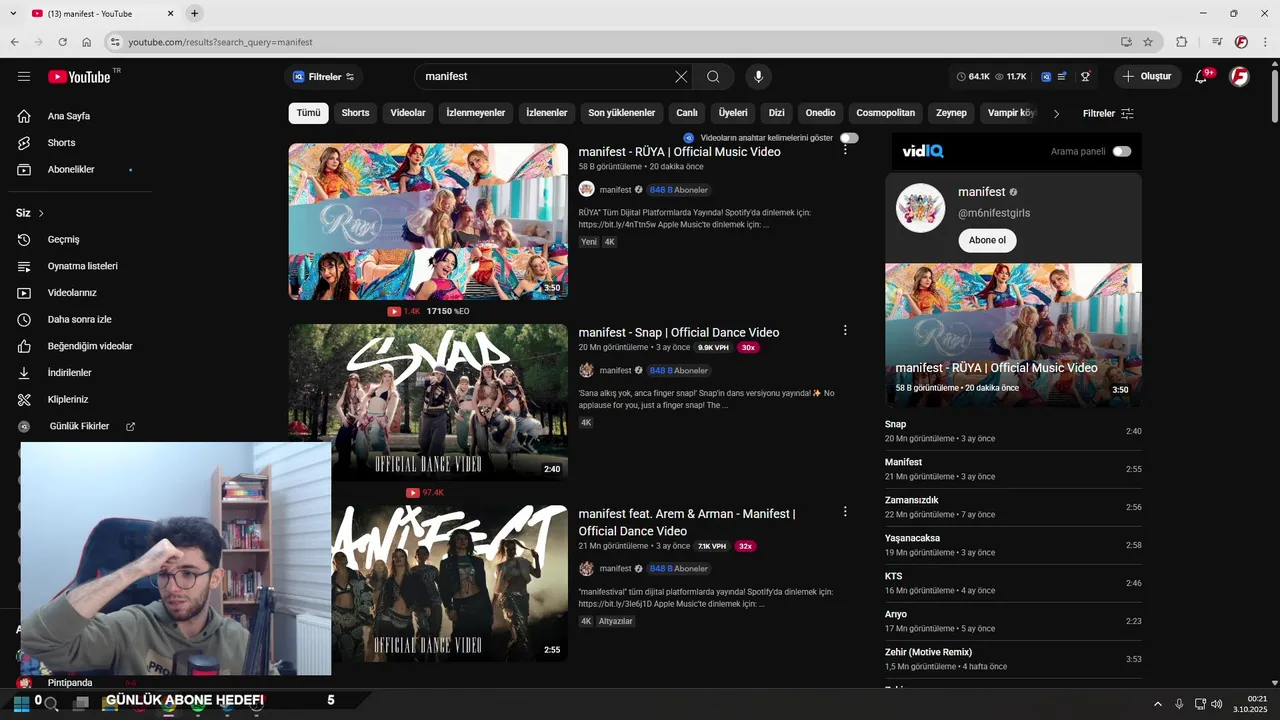Open Windows system tray overflow arrow
The image size is (1280, 720).
[1158, 704]
